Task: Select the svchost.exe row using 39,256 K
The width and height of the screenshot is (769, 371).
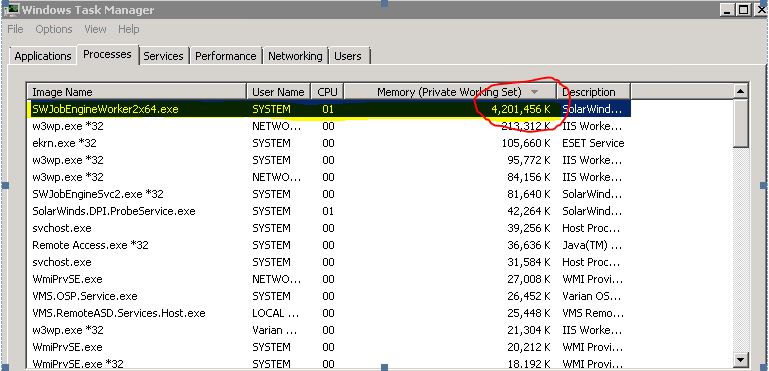Action: point(329,228)
